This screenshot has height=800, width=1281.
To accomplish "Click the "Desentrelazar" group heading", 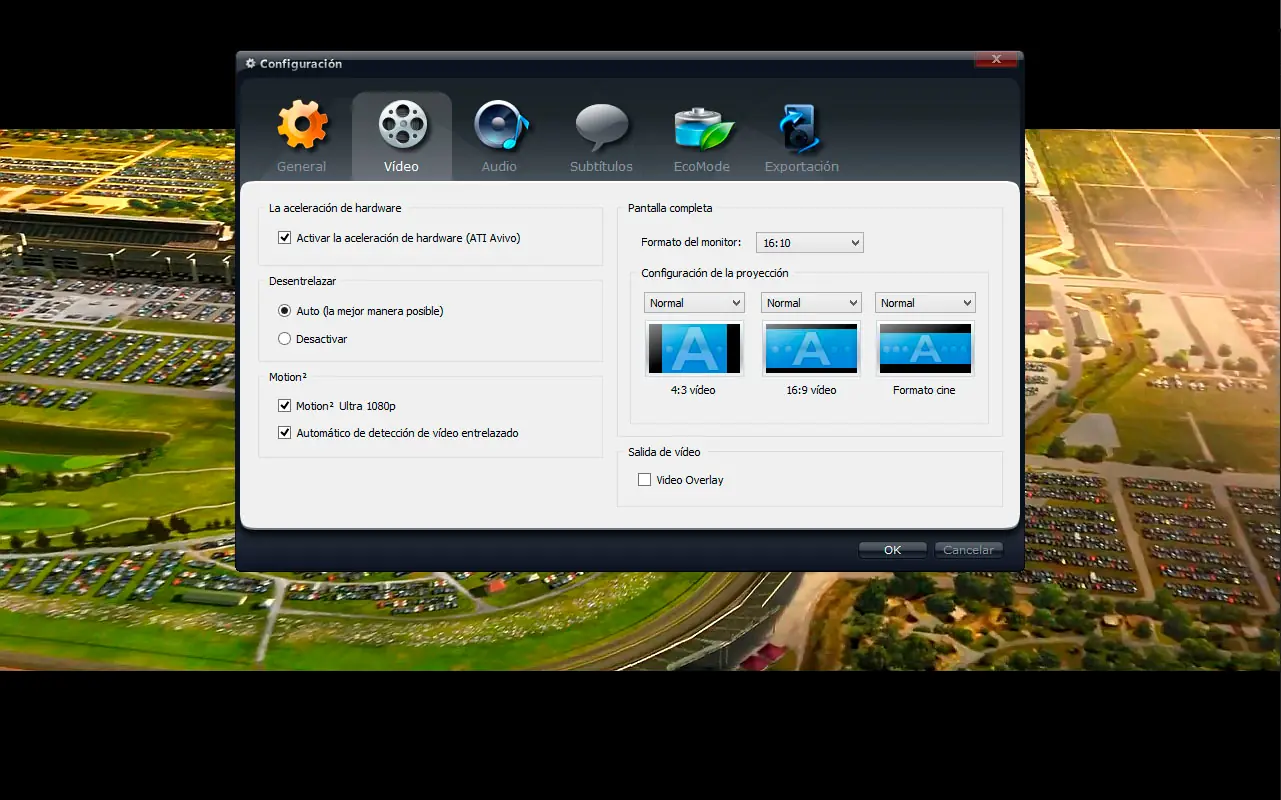I will 303,281.
